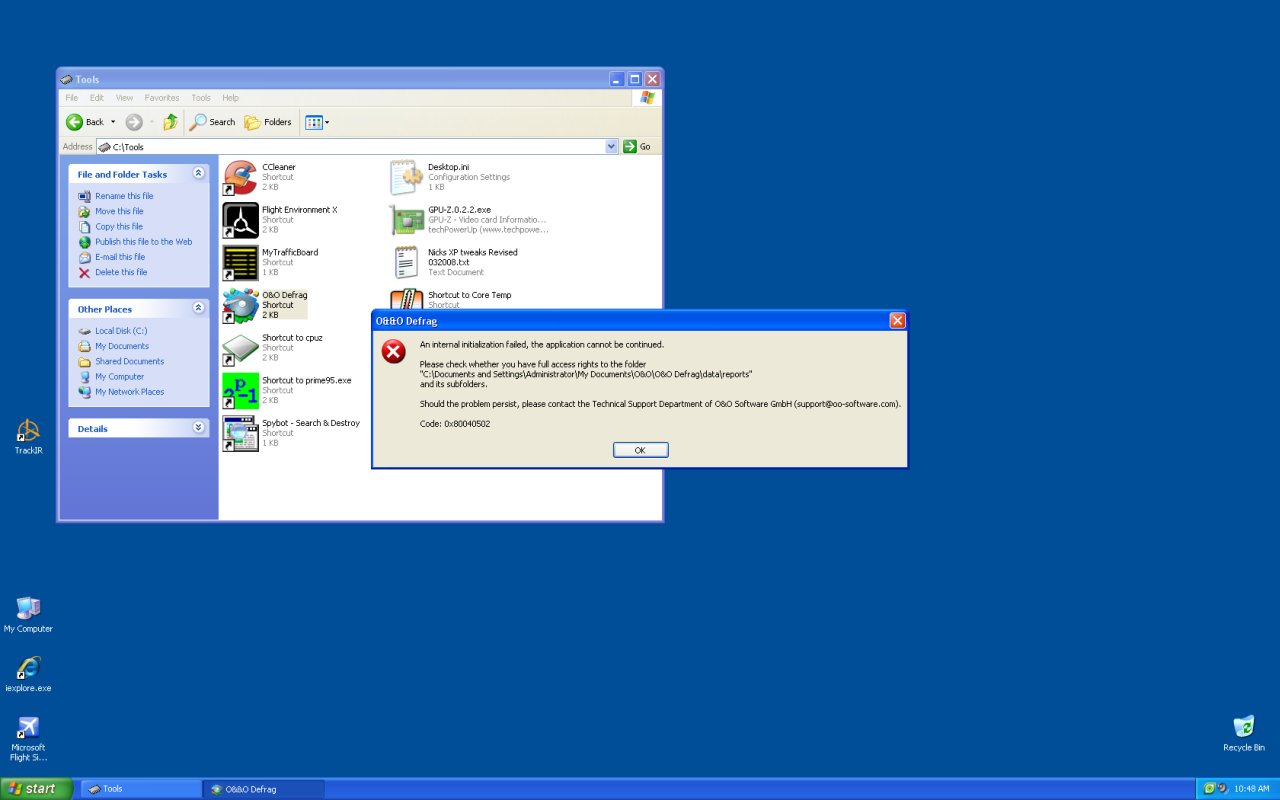Open Shared Documents from Other Places

(130, 361)
